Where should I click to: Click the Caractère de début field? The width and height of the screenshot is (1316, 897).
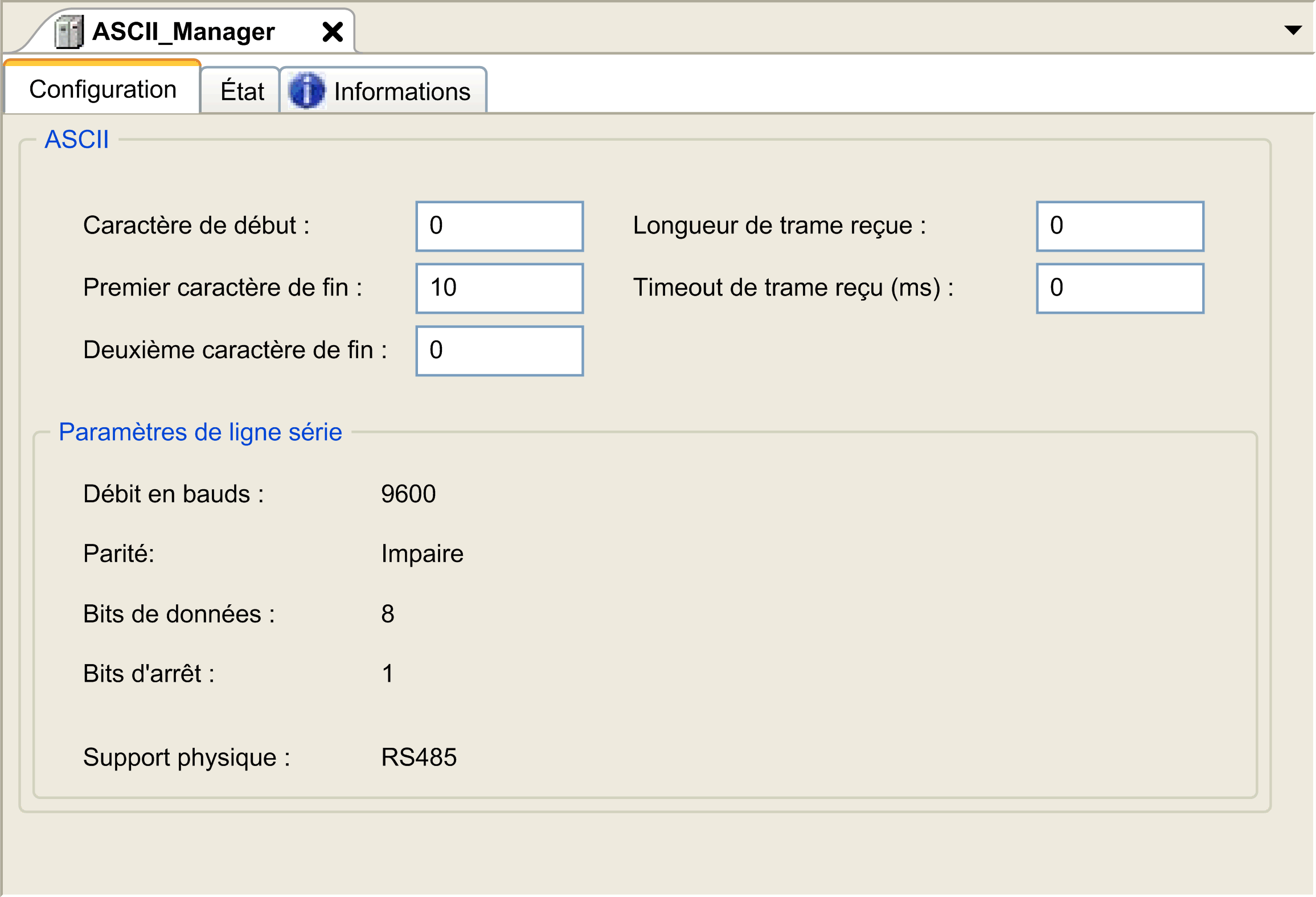coord(499,226)
